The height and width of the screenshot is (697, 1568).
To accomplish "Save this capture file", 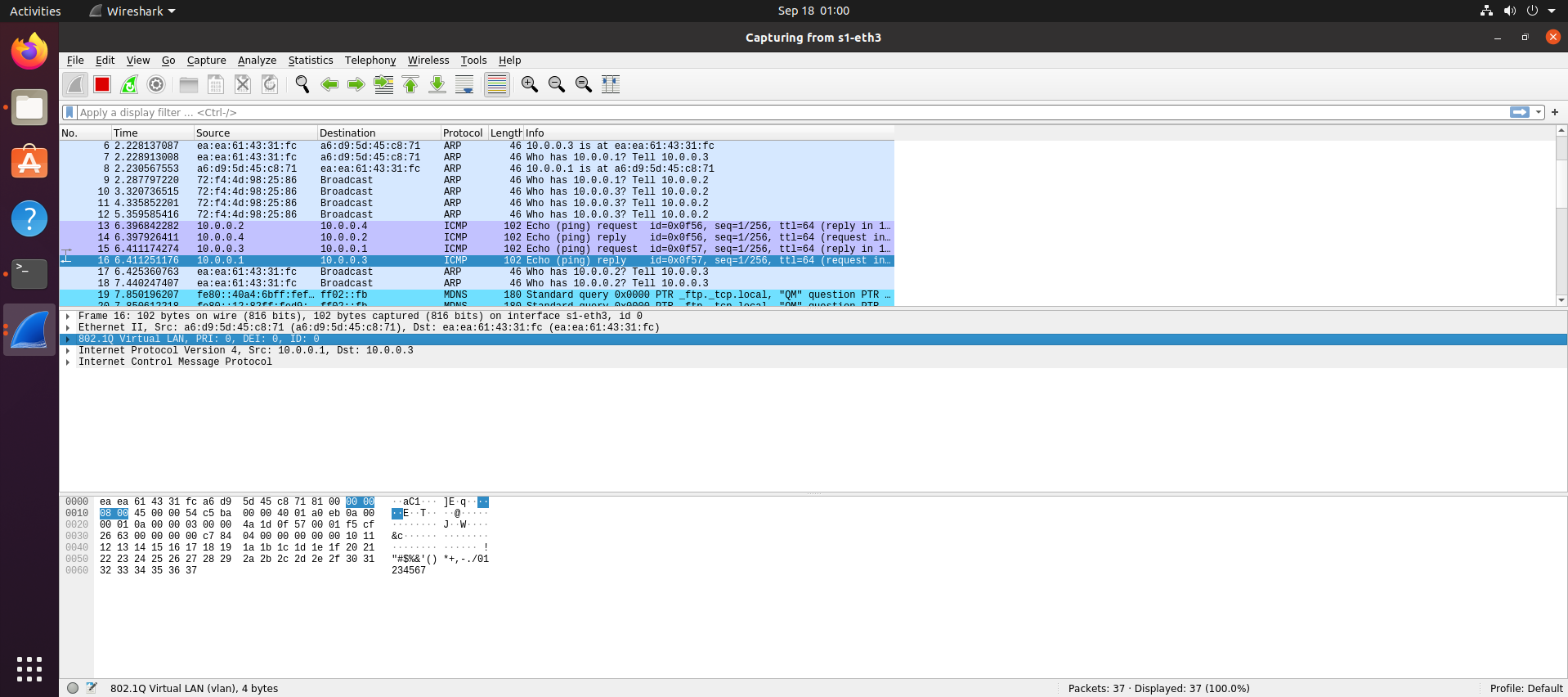I will click(x=216, y=84).
